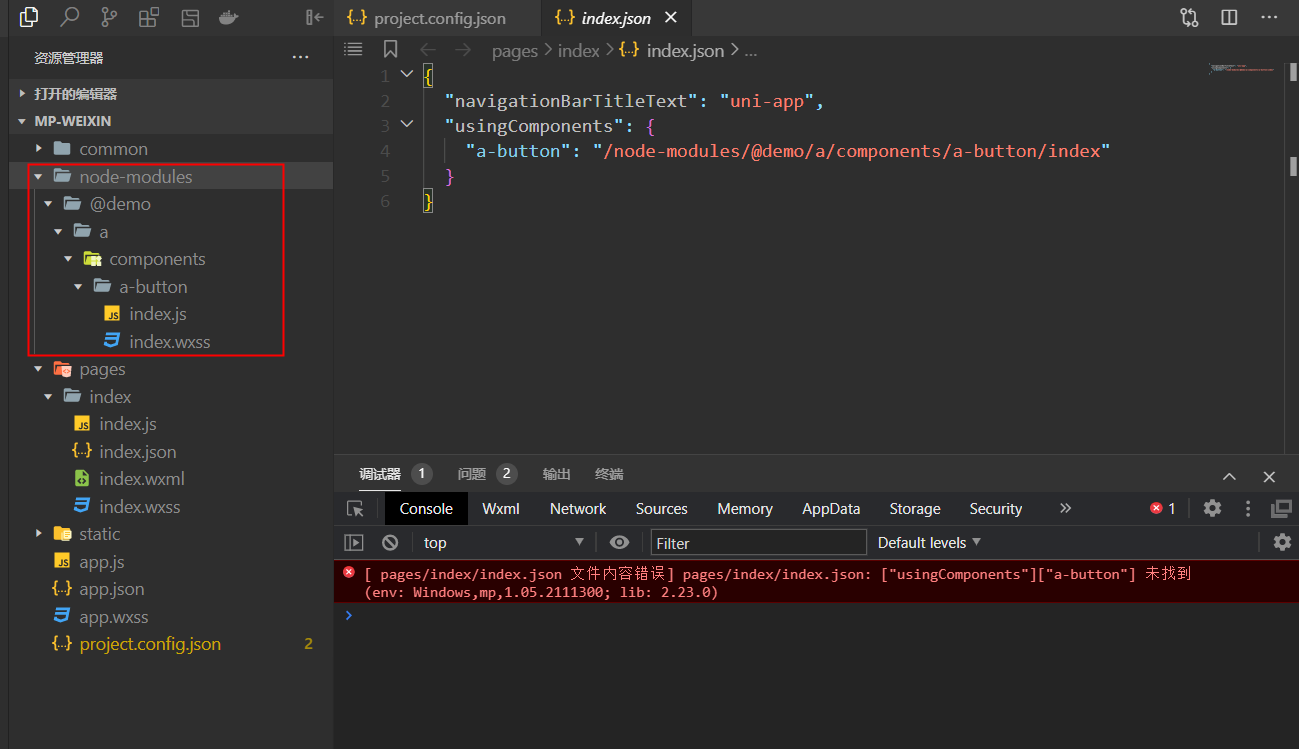The image size is (1299, 749).
Task: Click the outline list icon in breadcrumb bar
Action: (353, 49)
